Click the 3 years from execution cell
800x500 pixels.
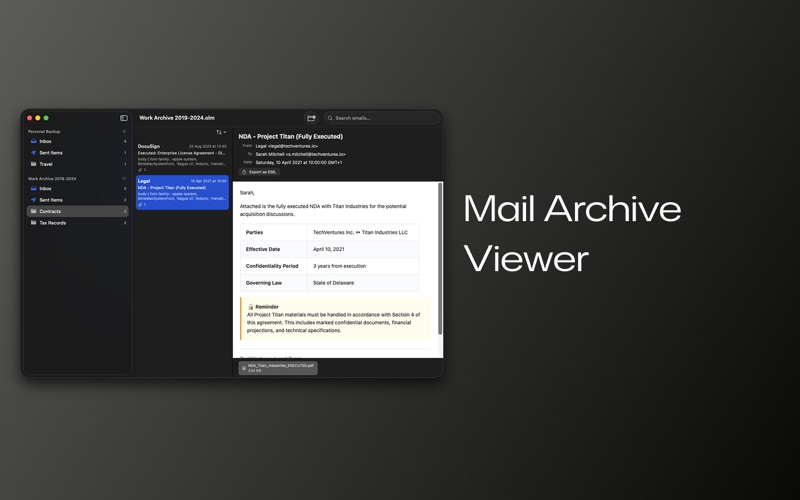(363, 266)
